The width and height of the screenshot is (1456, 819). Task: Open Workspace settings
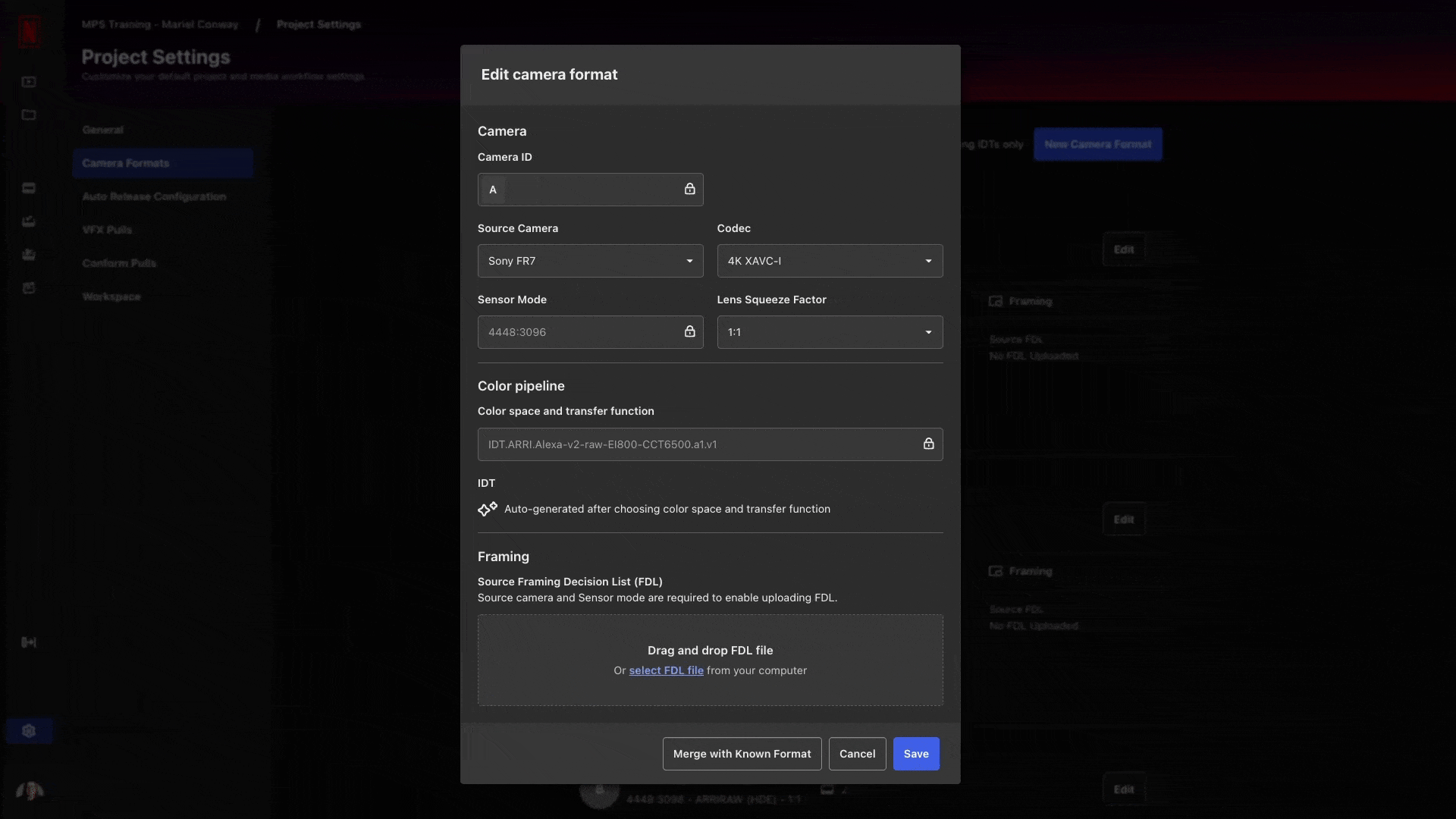[111, 297]
